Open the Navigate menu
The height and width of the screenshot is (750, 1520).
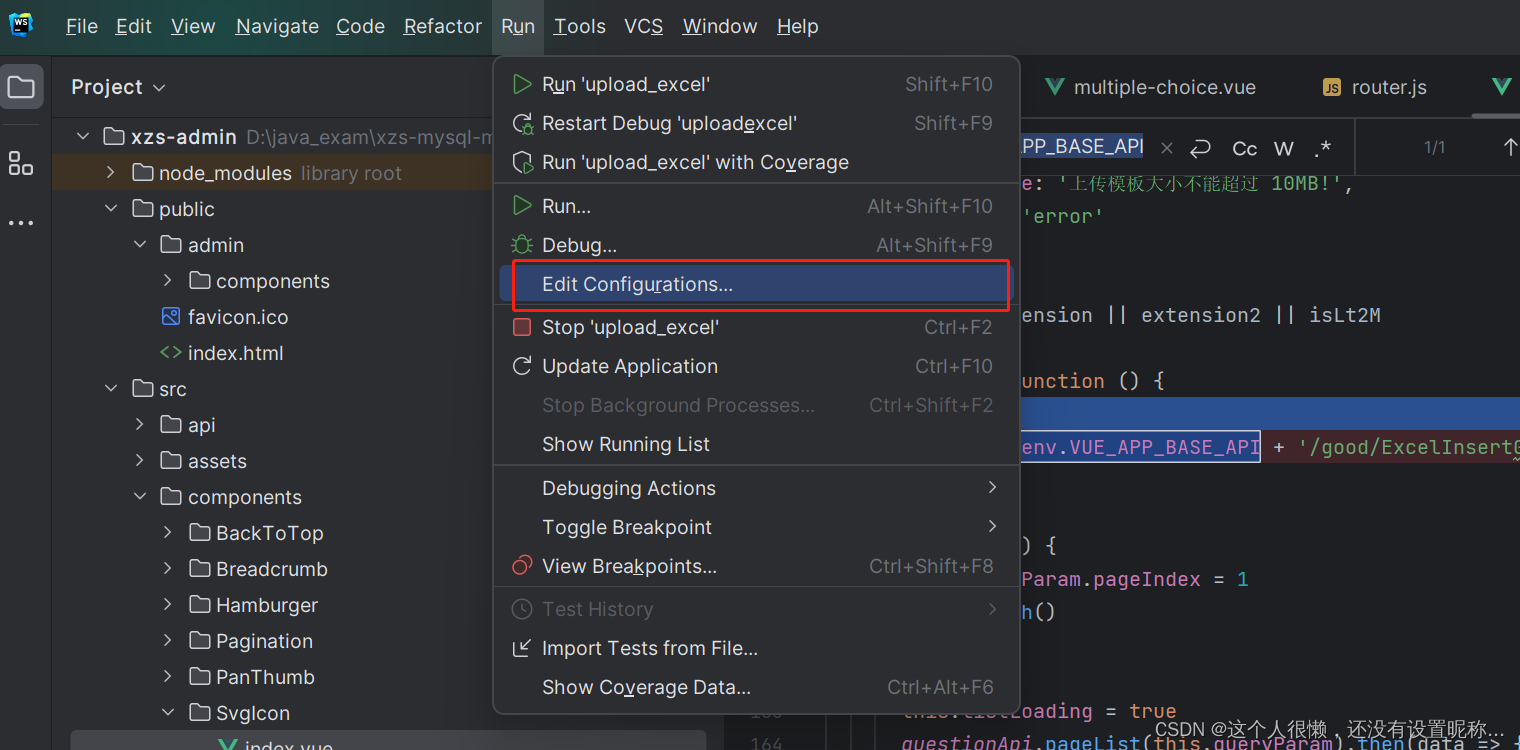point(277,27)
